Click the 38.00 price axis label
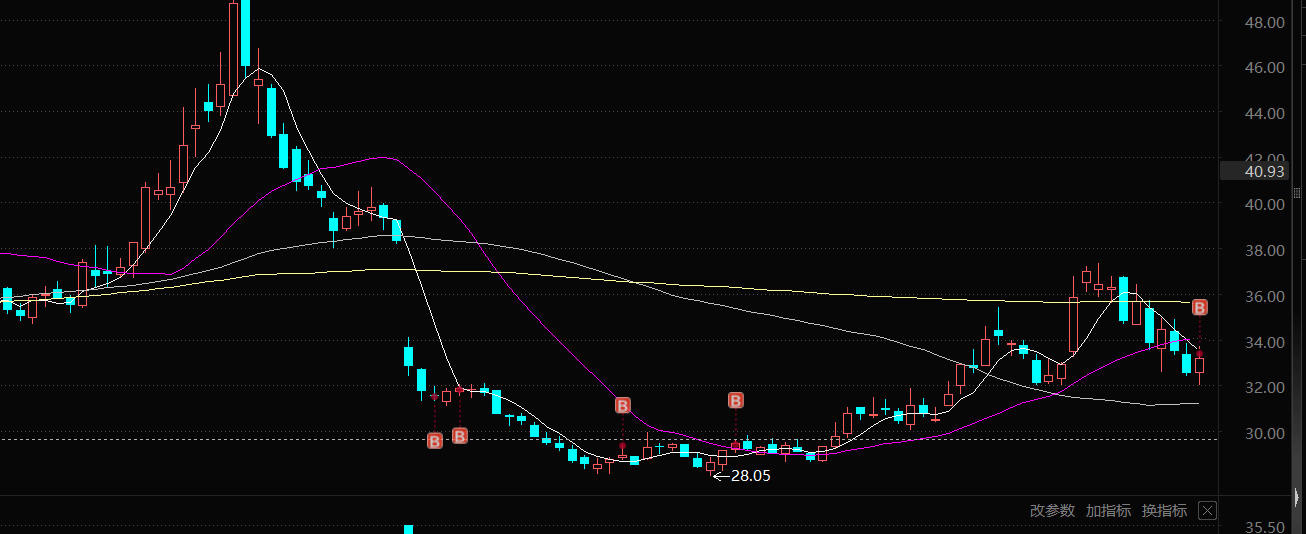Viewport: 1306px width, 534px height. 1265,250
